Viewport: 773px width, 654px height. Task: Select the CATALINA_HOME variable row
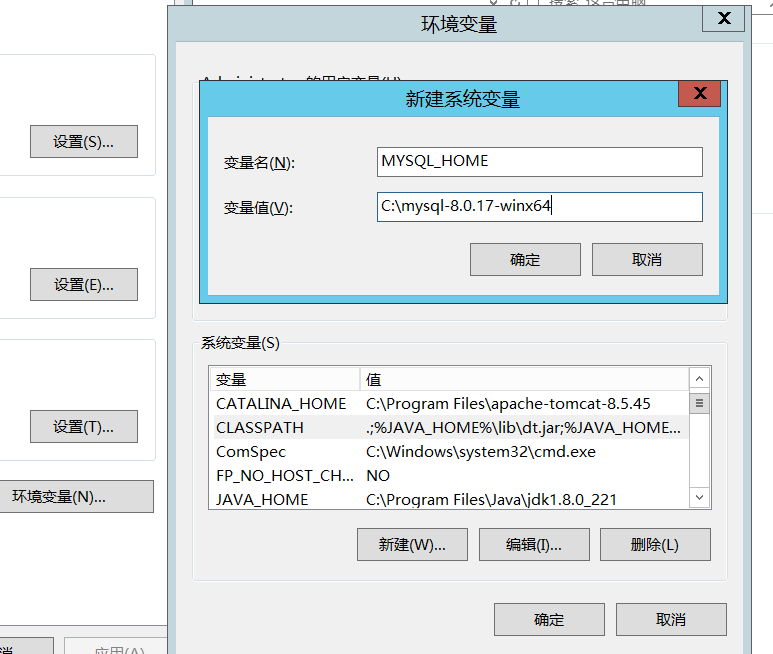click(449, 404)
